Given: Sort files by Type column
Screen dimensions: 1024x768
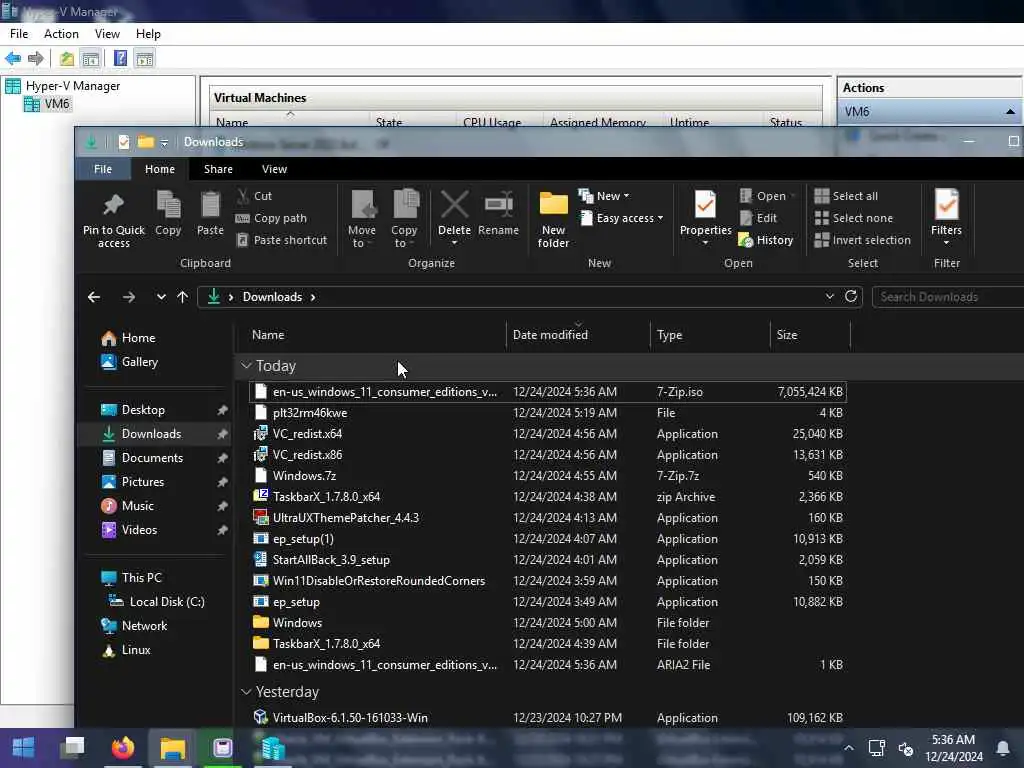Looking at the screenshot, I should coord(710,335).
